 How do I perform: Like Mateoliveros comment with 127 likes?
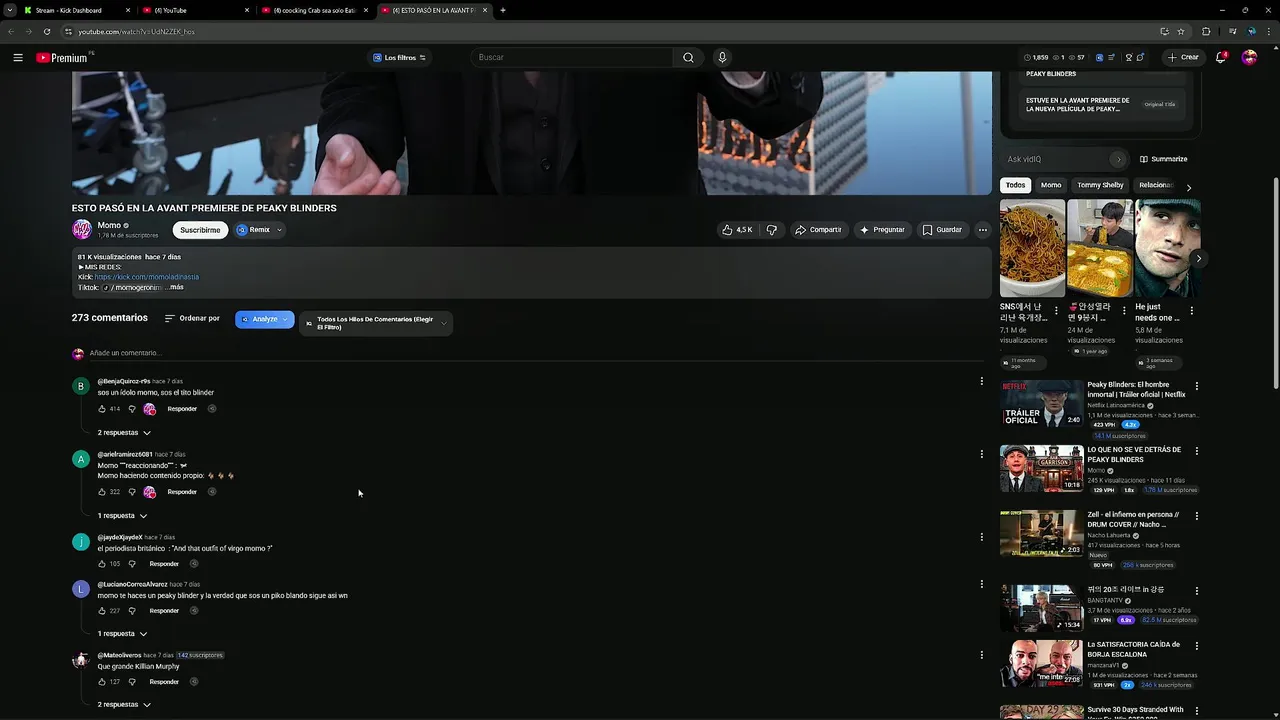pos(102,682)
